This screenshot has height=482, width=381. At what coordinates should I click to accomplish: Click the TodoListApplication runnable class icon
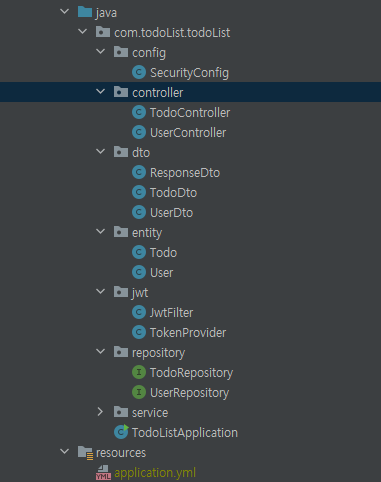121,432
